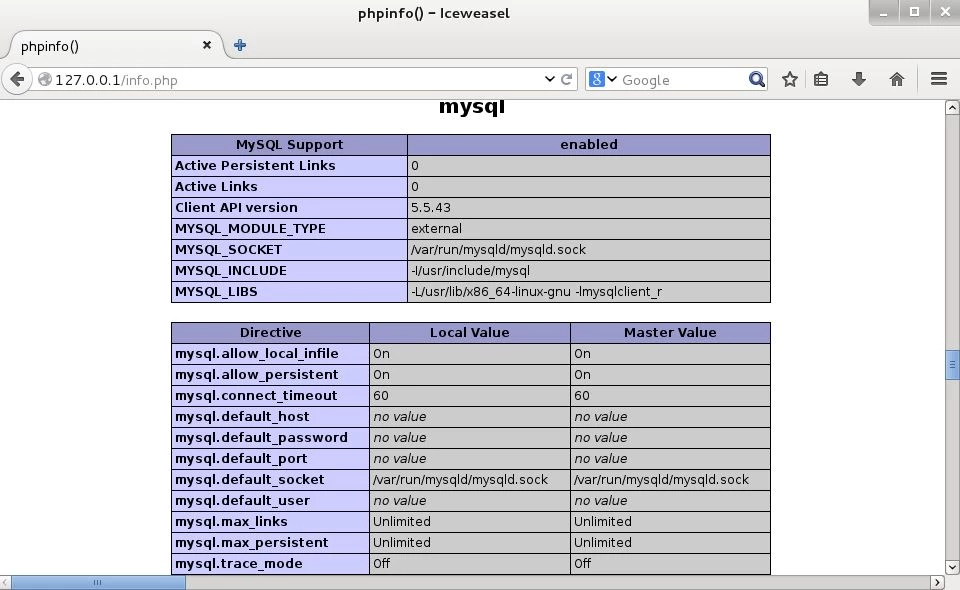The width and height of the screenshot is (960, 590).
Task: Reload the current page
Action: point(567,79)
